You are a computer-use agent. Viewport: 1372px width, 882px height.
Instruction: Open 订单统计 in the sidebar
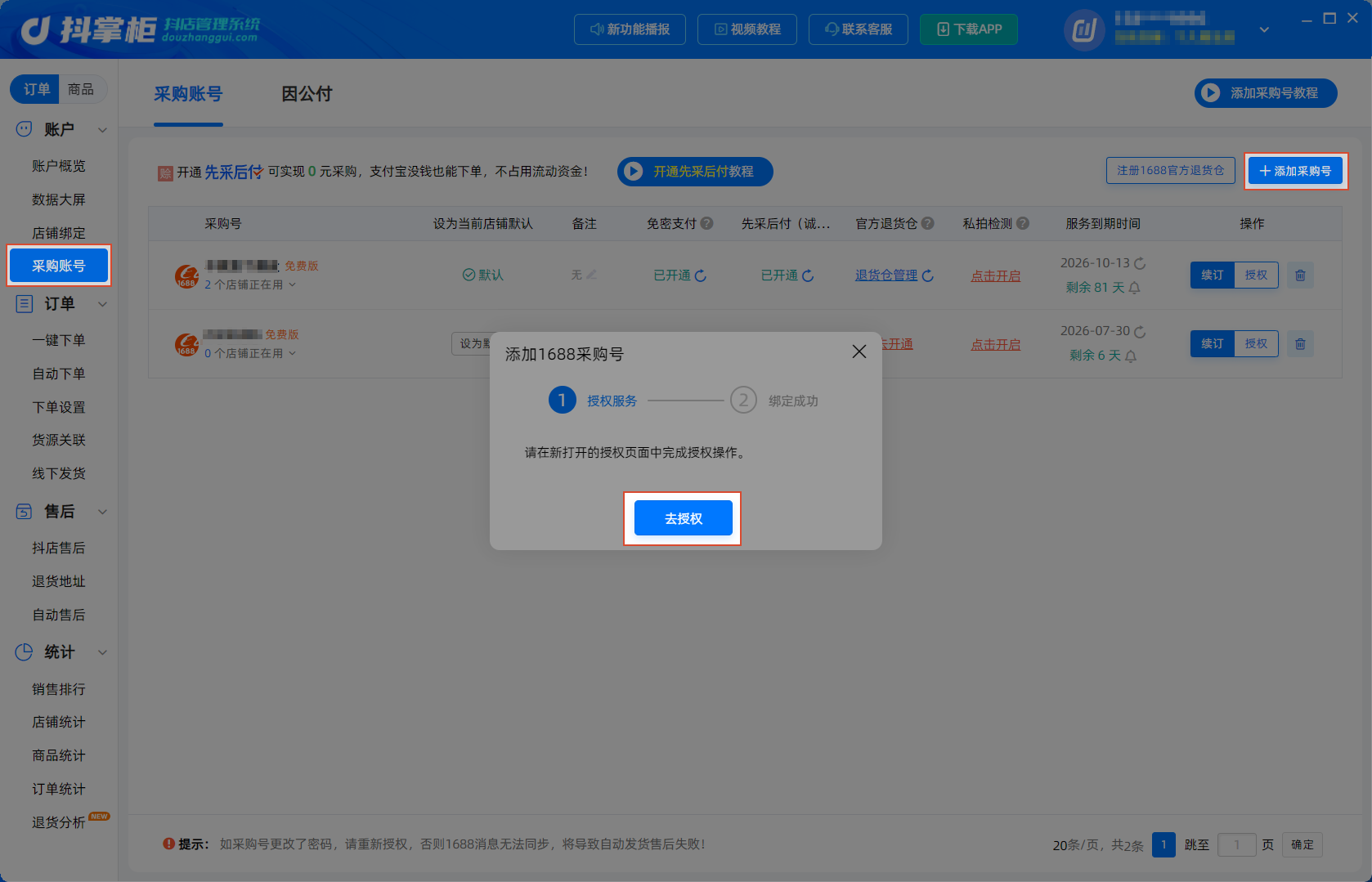tap(59, 789)
